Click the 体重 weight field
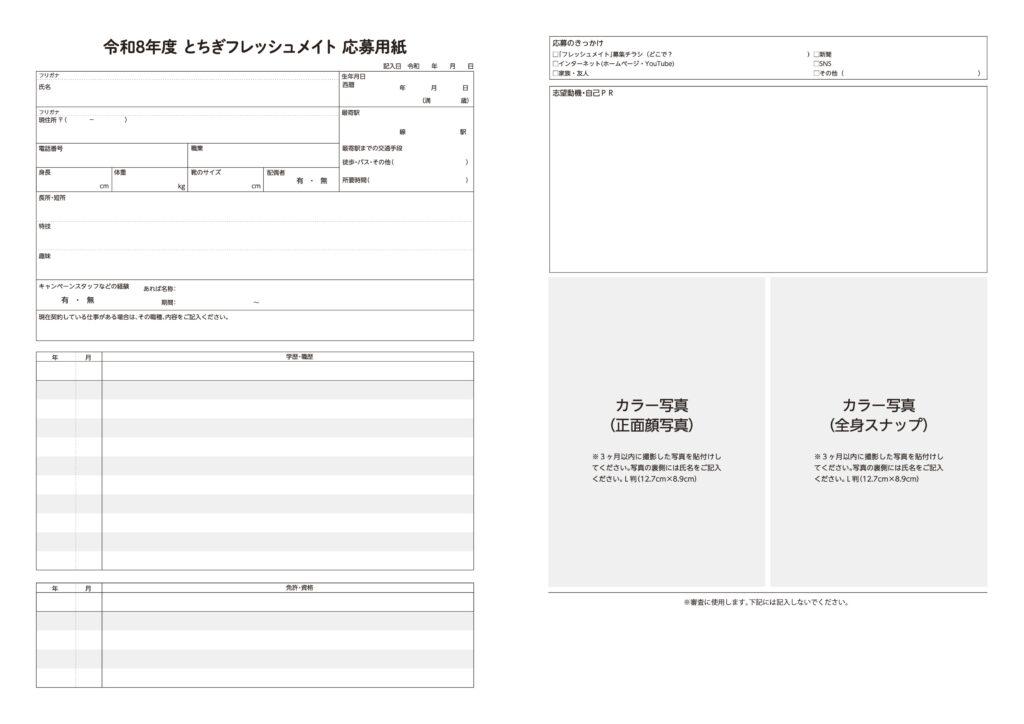1024x724 pixels. coord(148,183)
